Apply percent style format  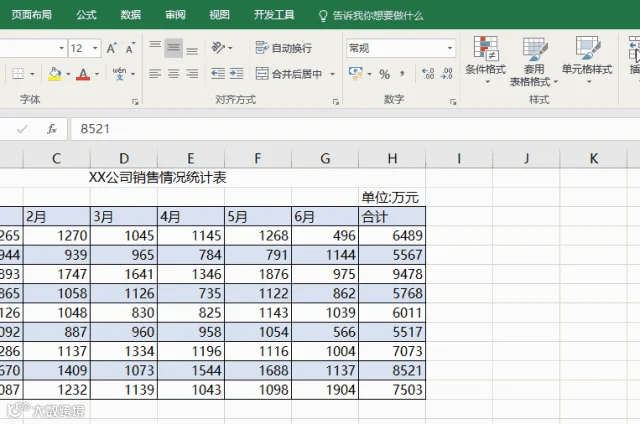(x=384, y=74)
